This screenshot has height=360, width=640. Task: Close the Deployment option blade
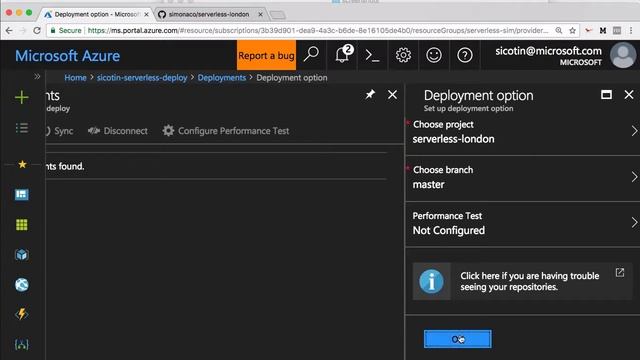coord(629,95)
